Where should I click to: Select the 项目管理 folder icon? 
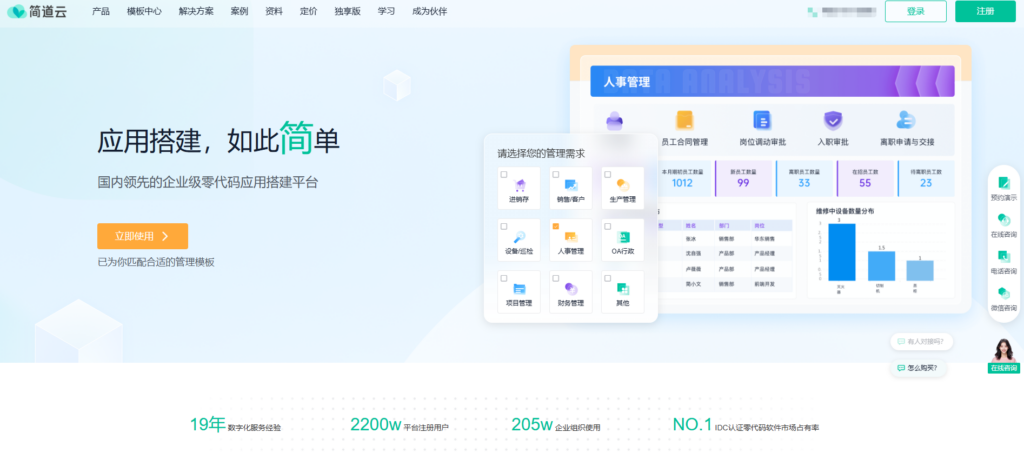pyautogui.click(x=520, y=288)
